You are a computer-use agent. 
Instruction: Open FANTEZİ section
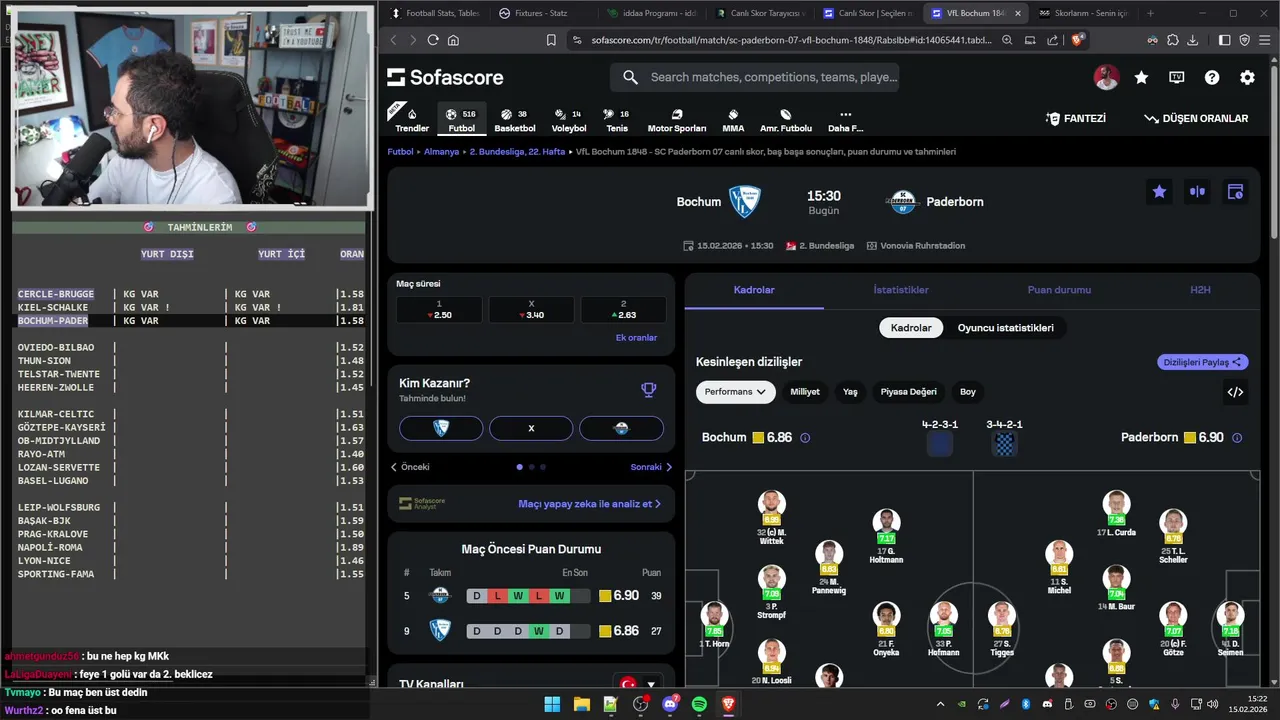coord(1076,118)
